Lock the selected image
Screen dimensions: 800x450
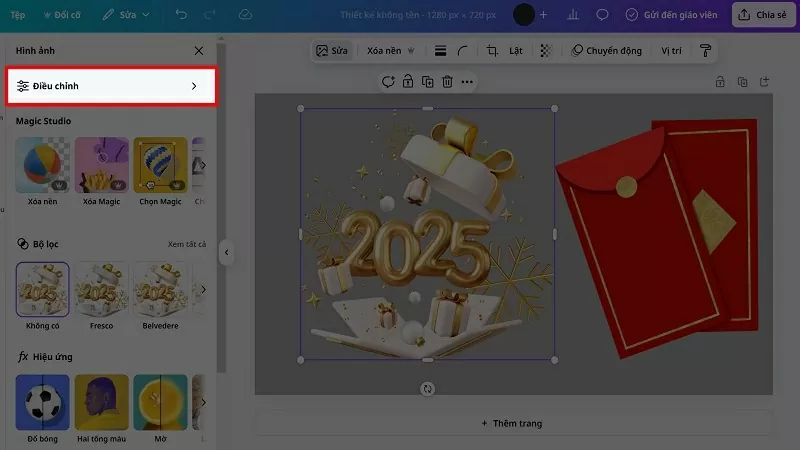408,82
